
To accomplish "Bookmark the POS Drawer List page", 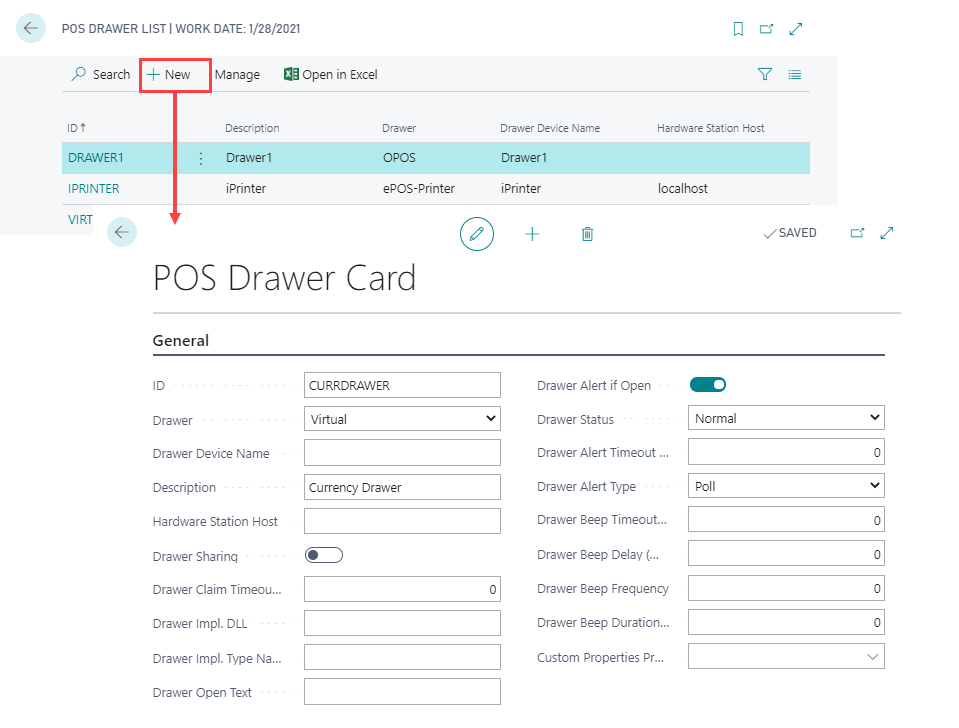I will click(738, 29).
